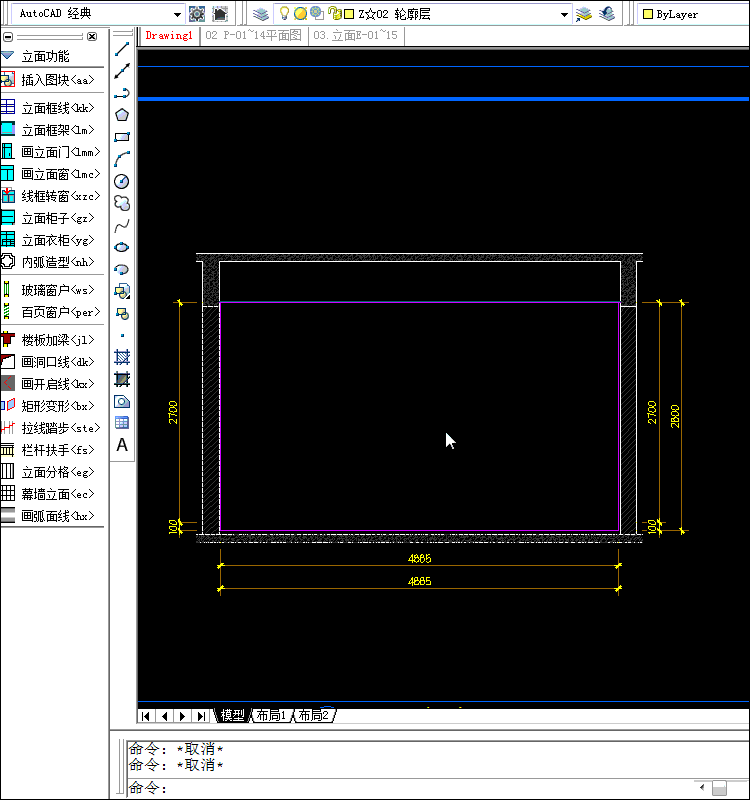The image size is (750, 800).
Task: Click the layer color square
Action: 349,14
